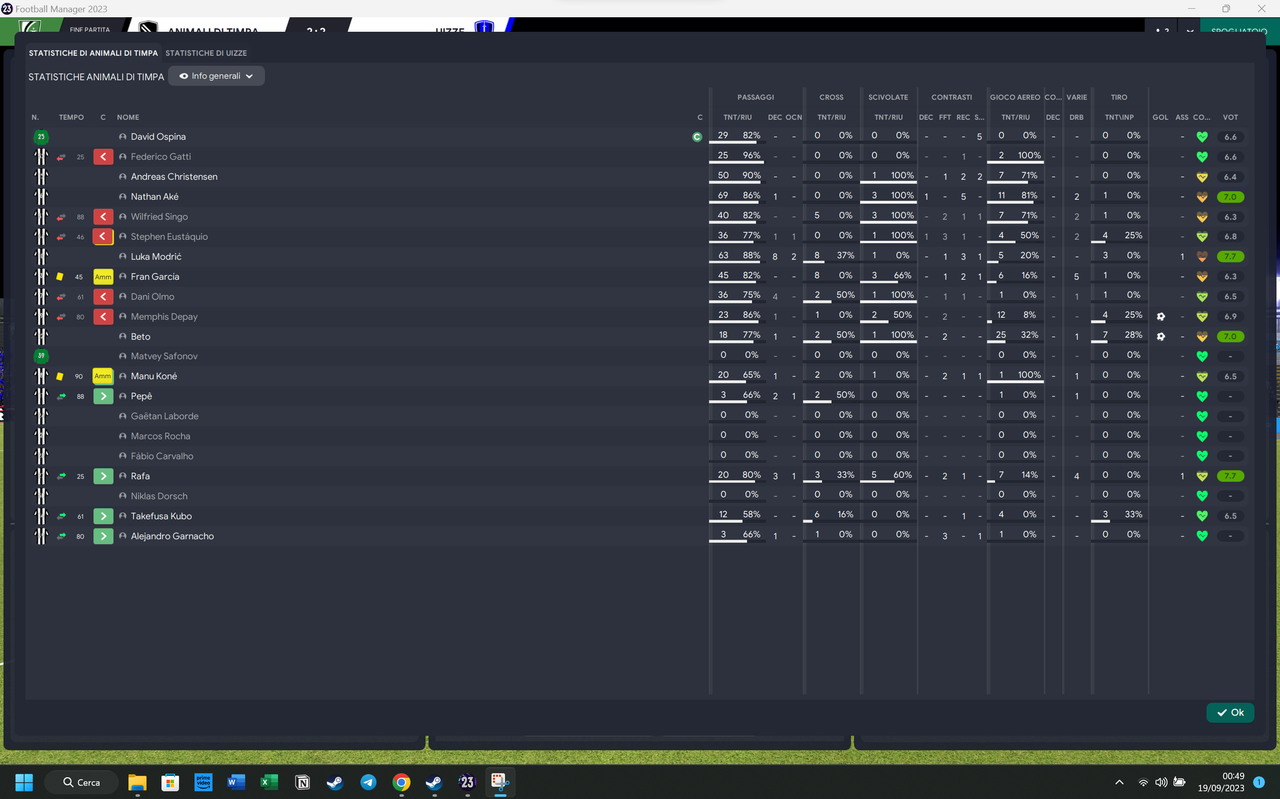Click the goal ball icon on Beto's row
The width and height of the screenshot is (1280, 799).
[1161, 337]
